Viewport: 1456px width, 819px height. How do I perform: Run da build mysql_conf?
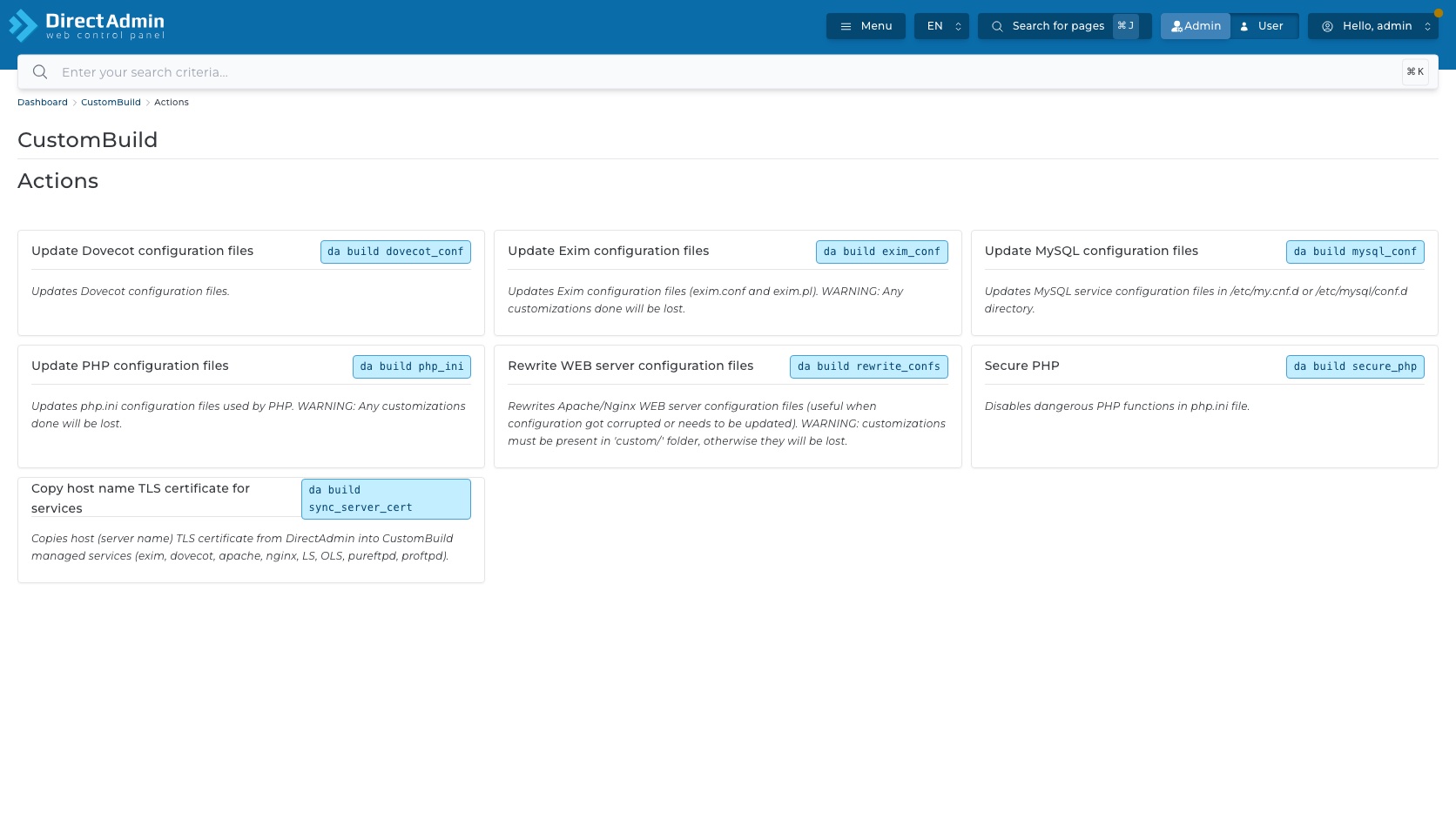click(x=1355, y=252)
